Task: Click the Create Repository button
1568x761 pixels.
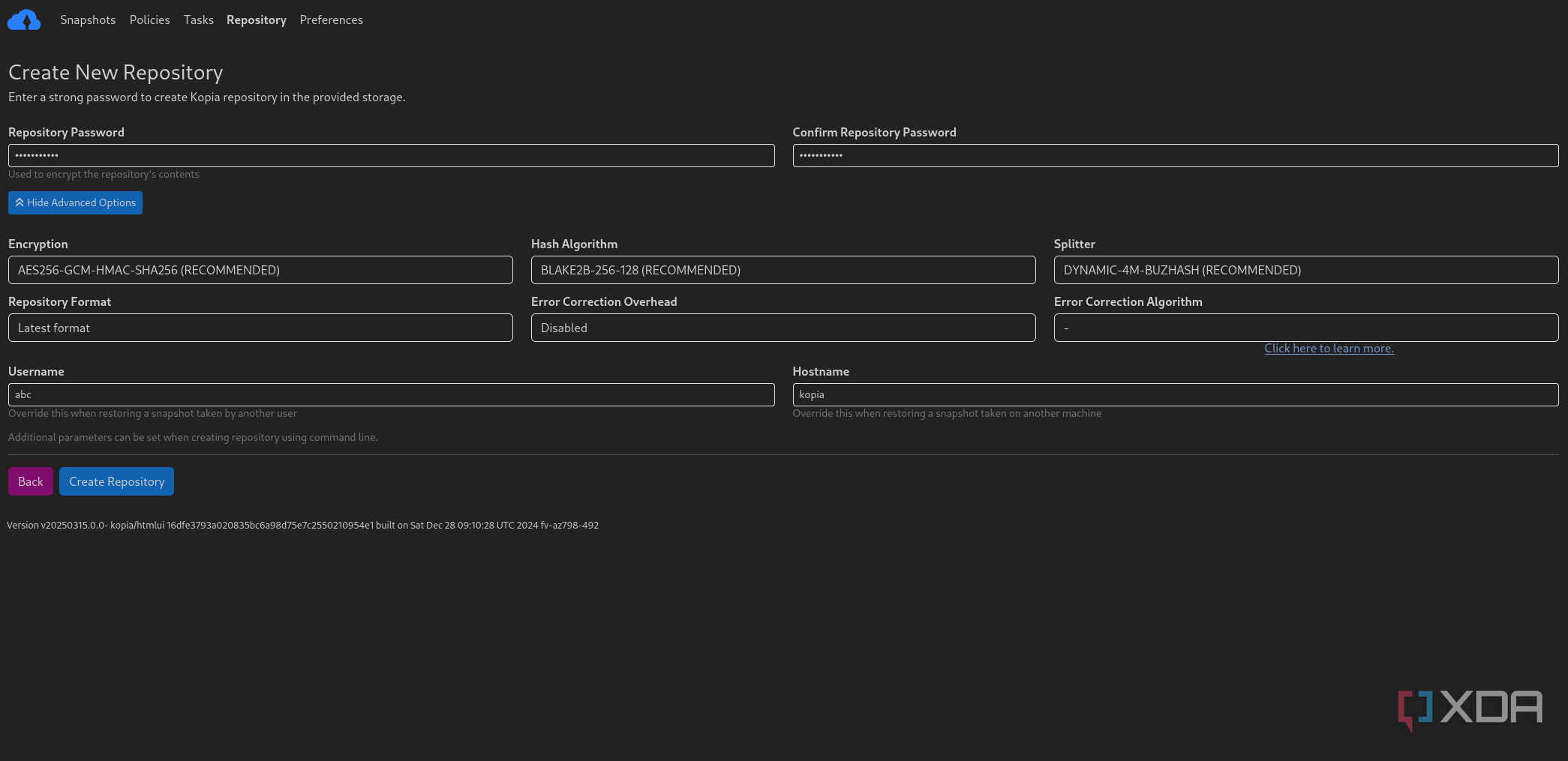Action: pyautogui.click(x=116, y=481)
